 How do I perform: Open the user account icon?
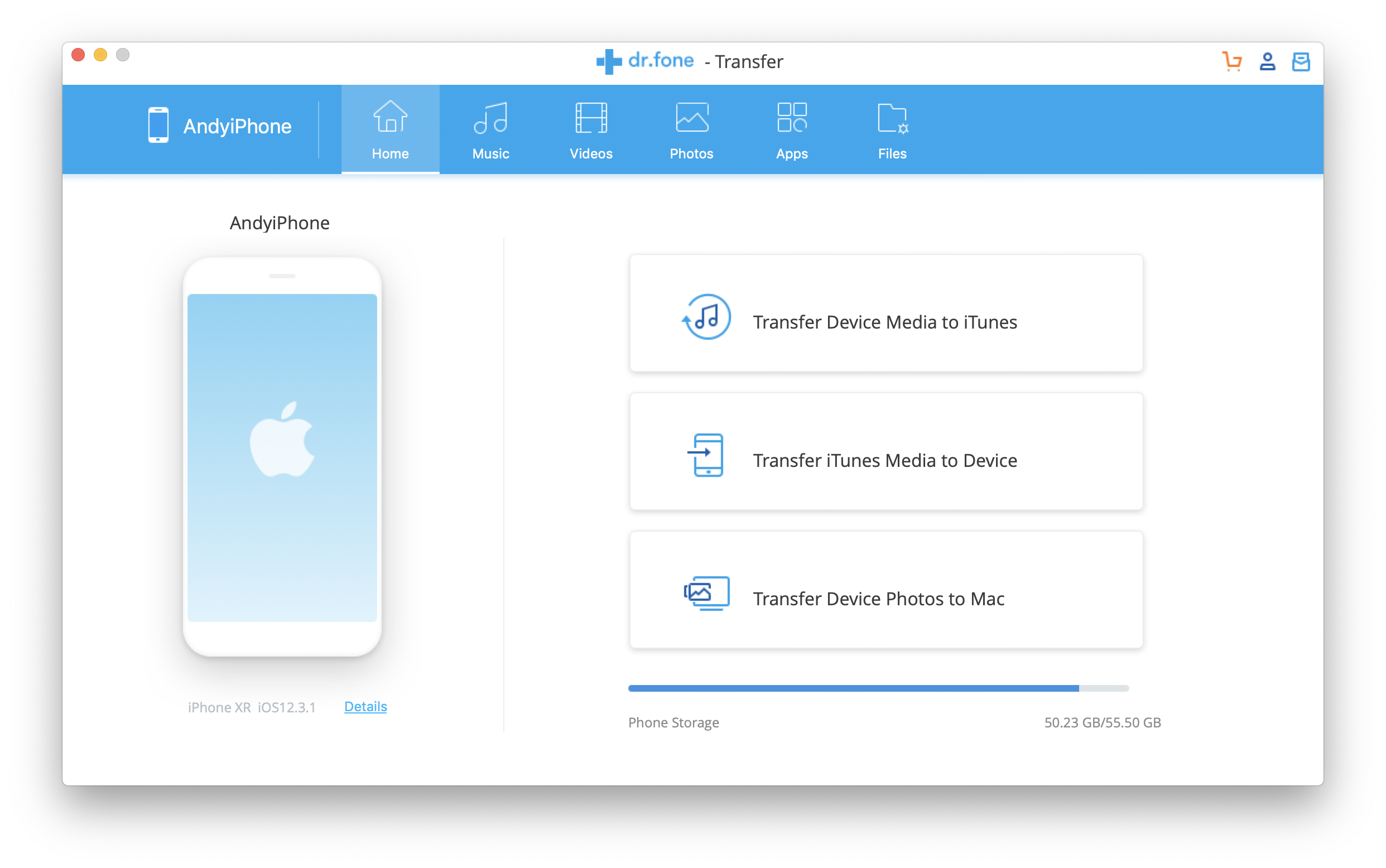[1267, 61]
